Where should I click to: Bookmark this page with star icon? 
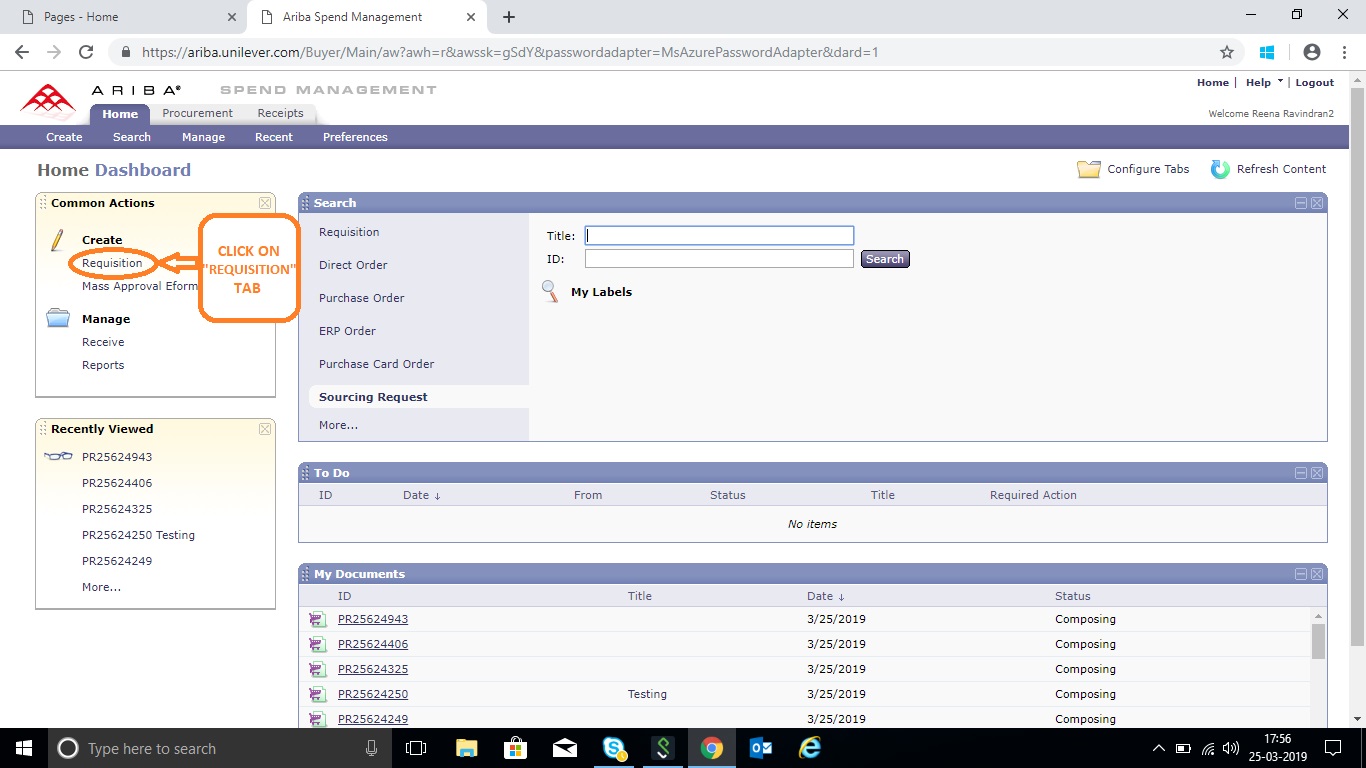[1227, 52]
